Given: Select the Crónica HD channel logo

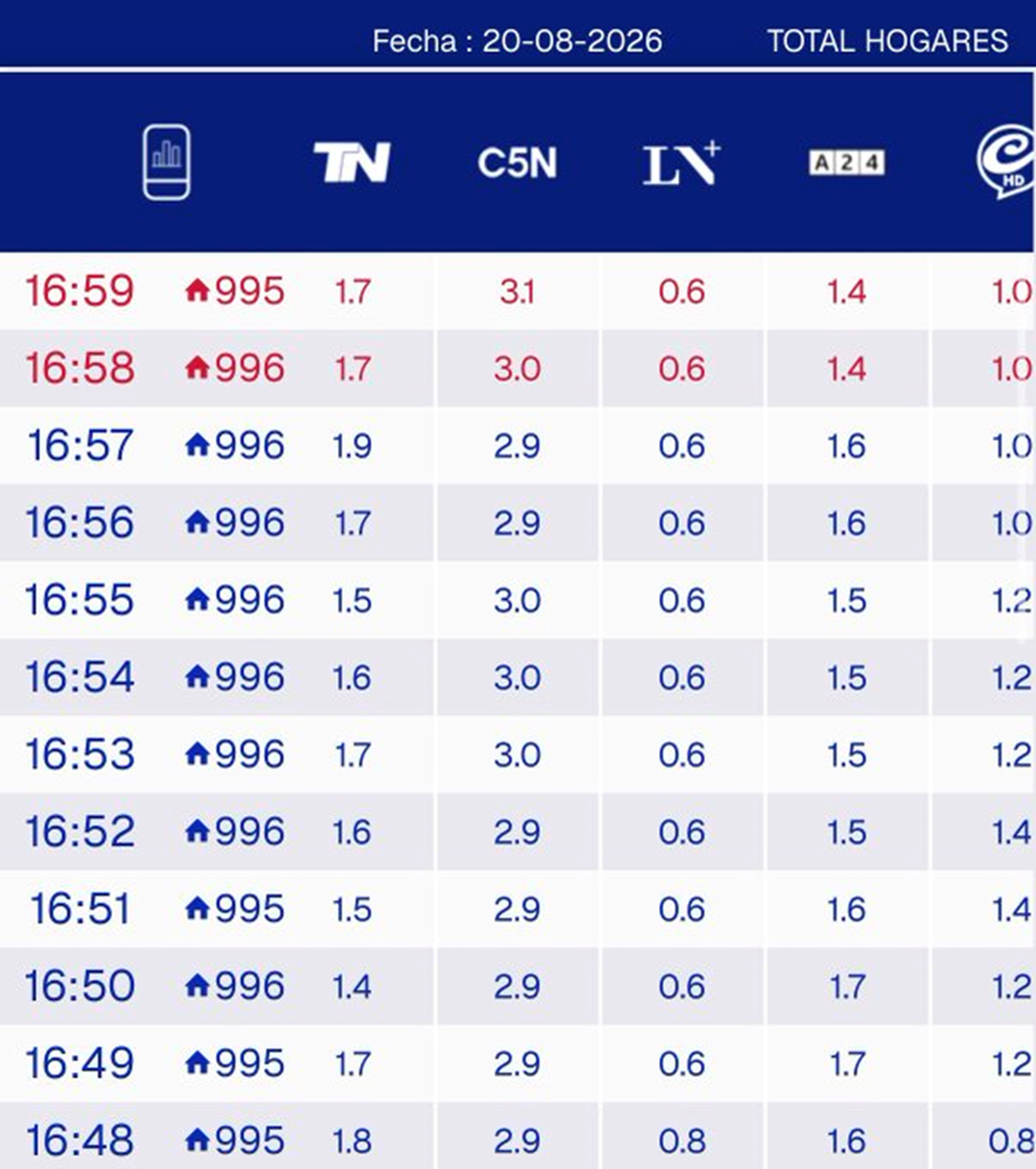Looking at the screenshot, I should click(x=1006, y=161).
